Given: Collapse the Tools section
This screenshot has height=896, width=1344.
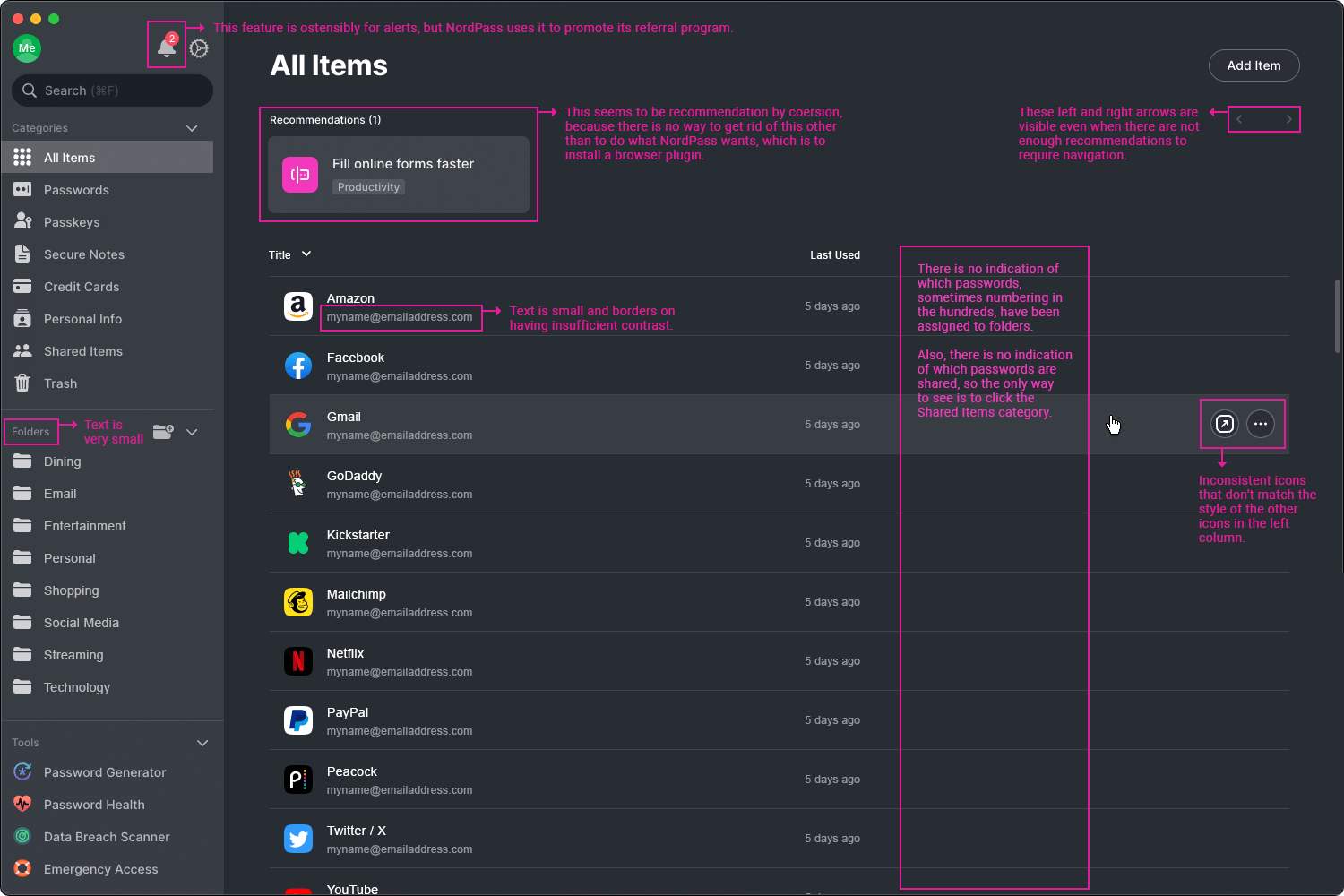Looking at the screenshot, I should pyautogui.click(x=202, y=743).
